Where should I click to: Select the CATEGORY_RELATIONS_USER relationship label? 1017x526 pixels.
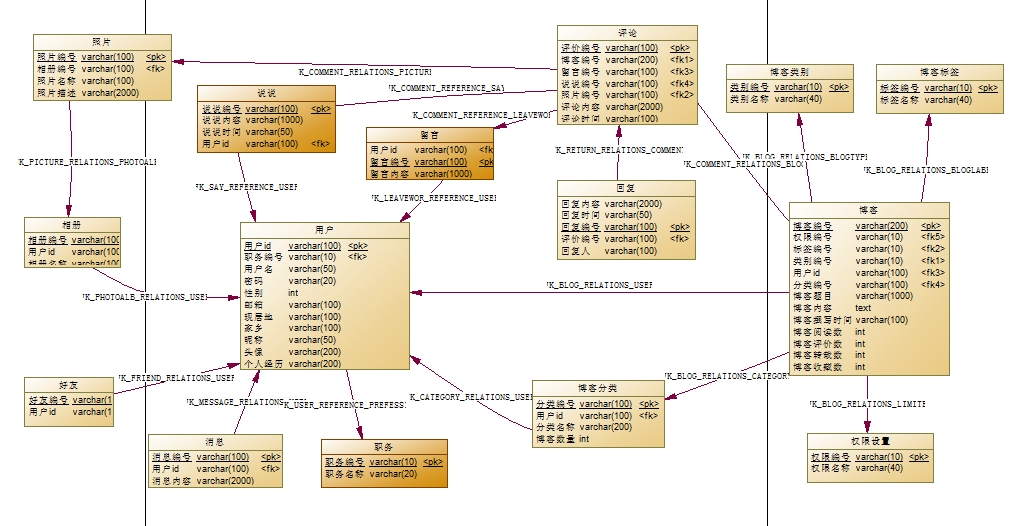(472, 397)
